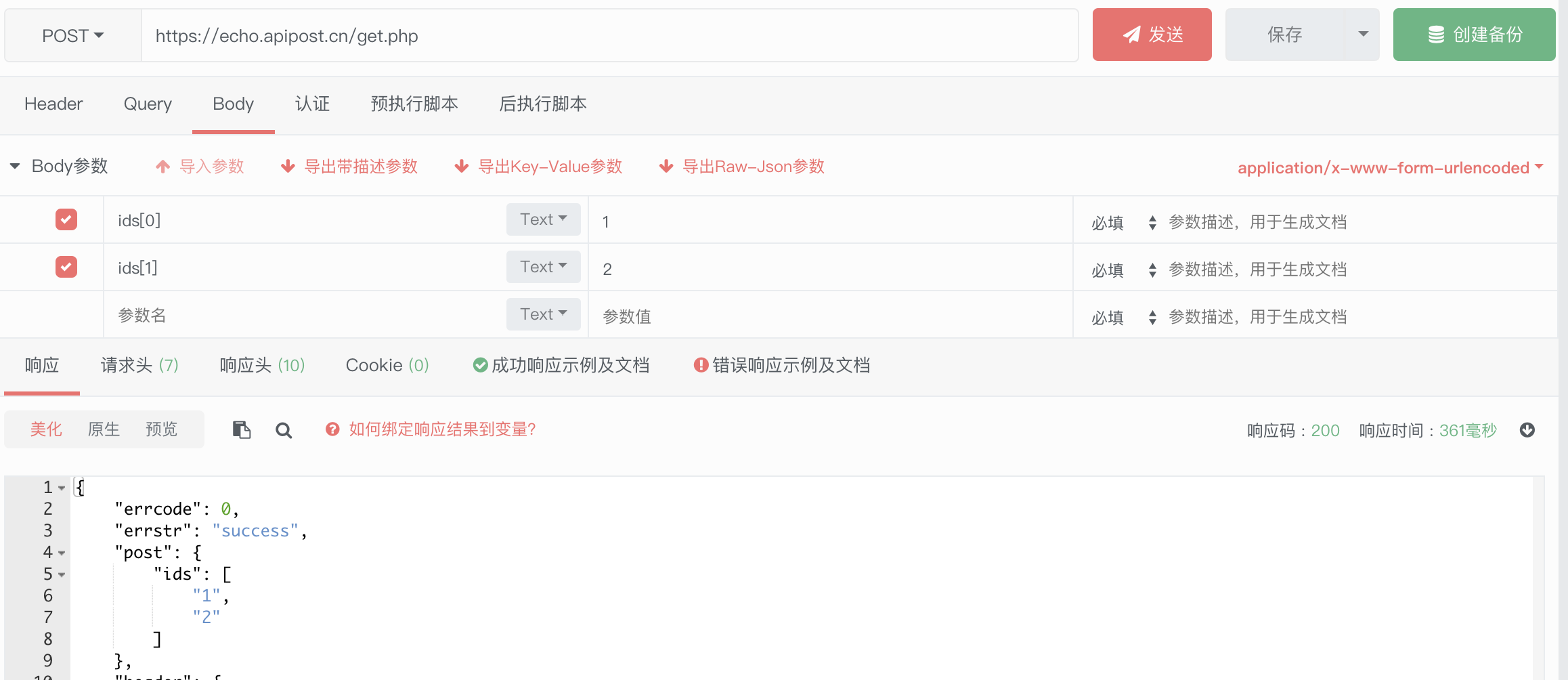Click the export icon for 导出Key-Value参数

[x=461, y=166]
